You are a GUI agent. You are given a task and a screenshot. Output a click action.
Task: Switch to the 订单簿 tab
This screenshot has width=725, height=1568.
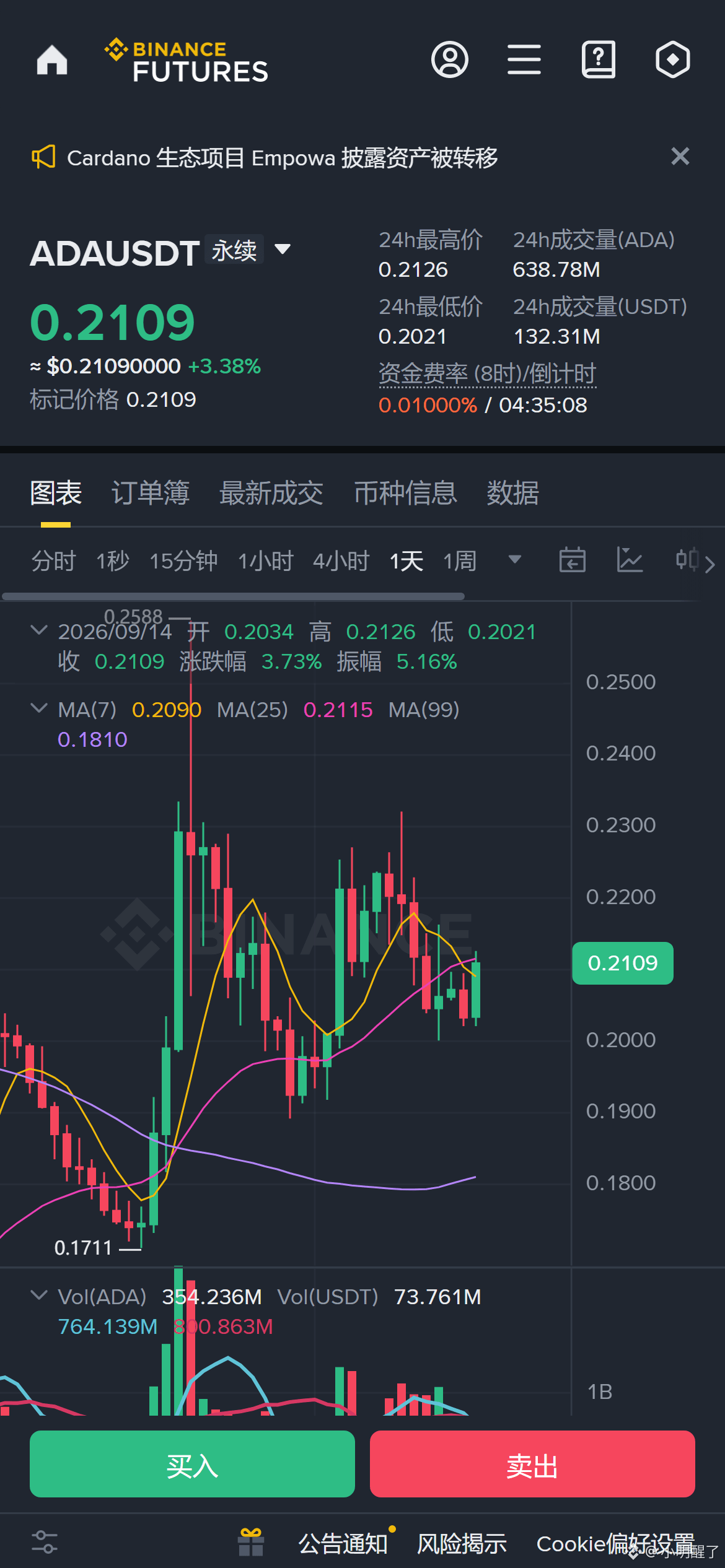point(151,494)
